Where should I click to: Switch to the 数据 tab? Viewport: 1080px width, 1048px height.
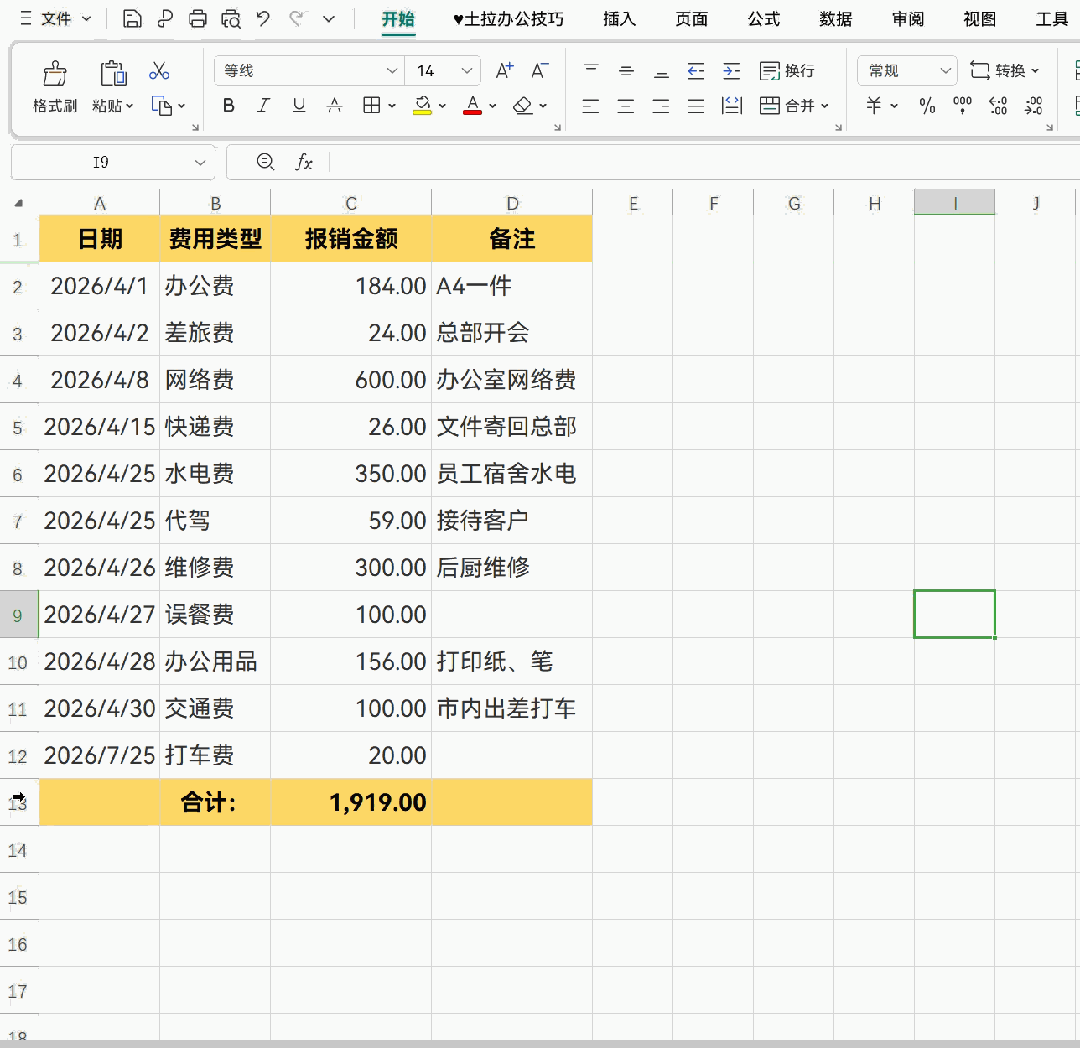tap(835, 19)
